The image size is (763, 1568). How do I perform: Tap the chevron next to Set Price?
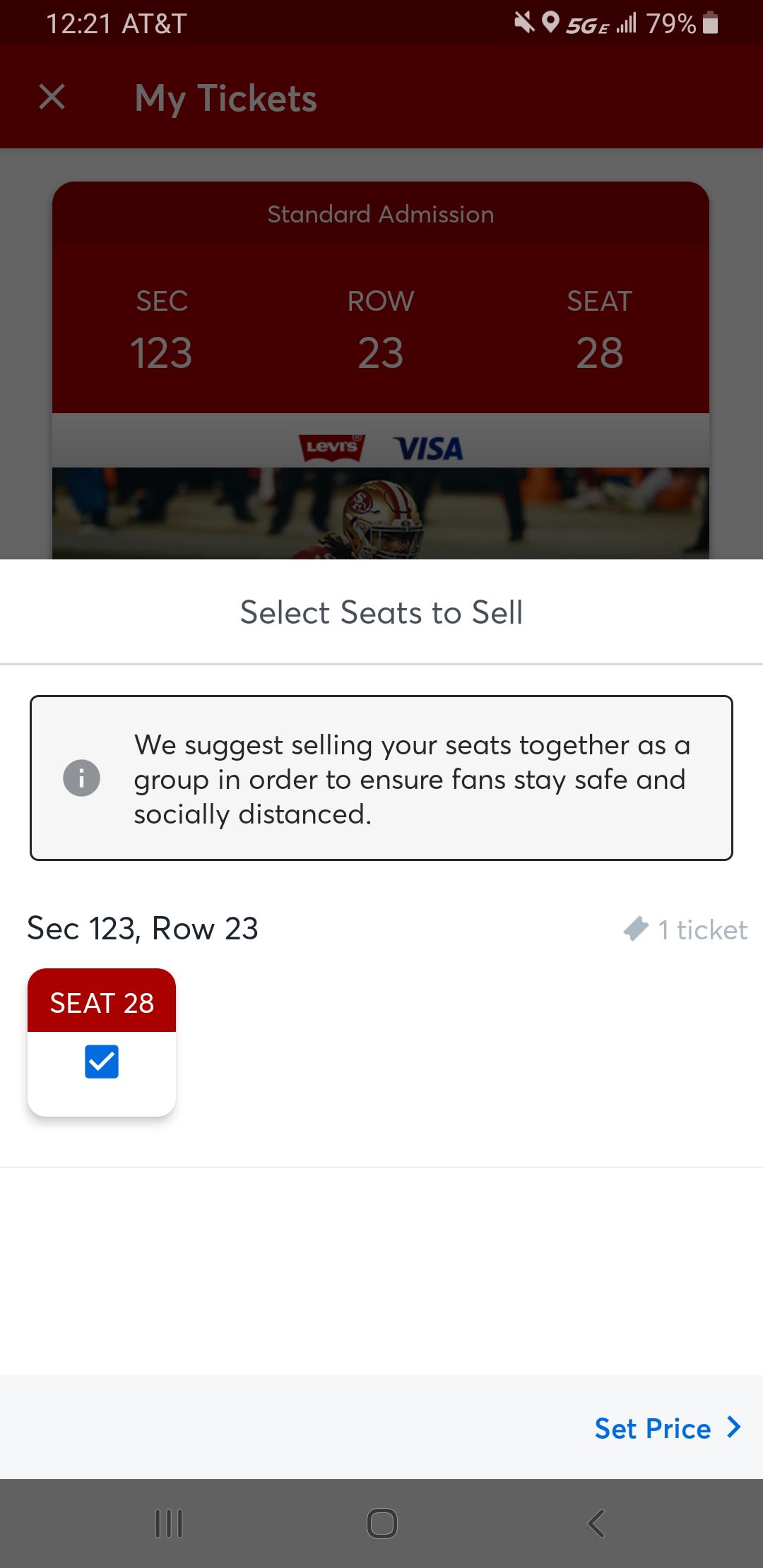(x=735, y=1427)
